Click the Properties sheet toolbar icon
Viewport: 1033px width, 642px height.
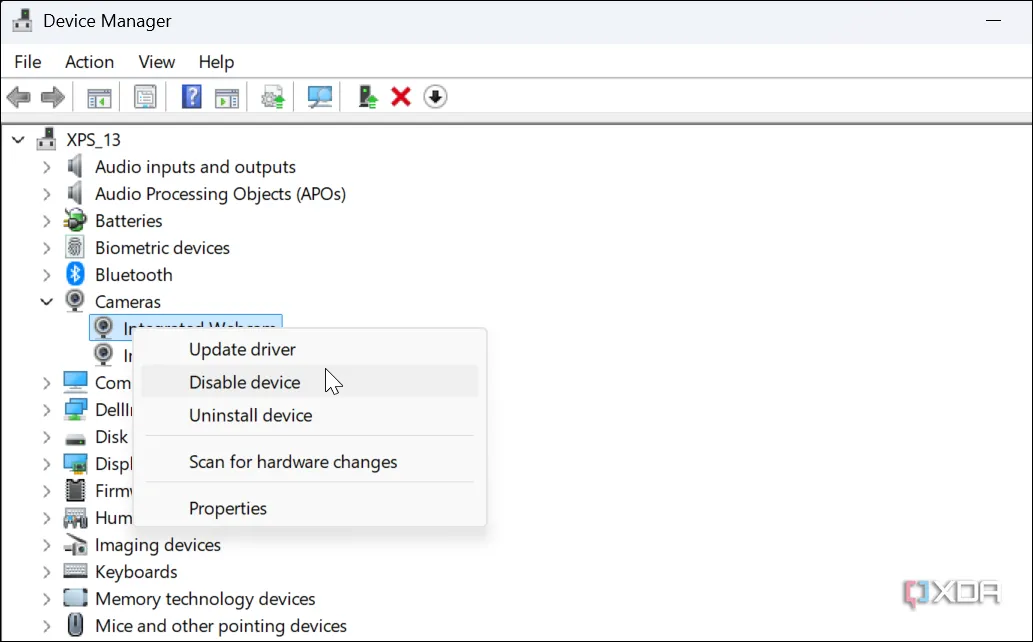[145, 98]
